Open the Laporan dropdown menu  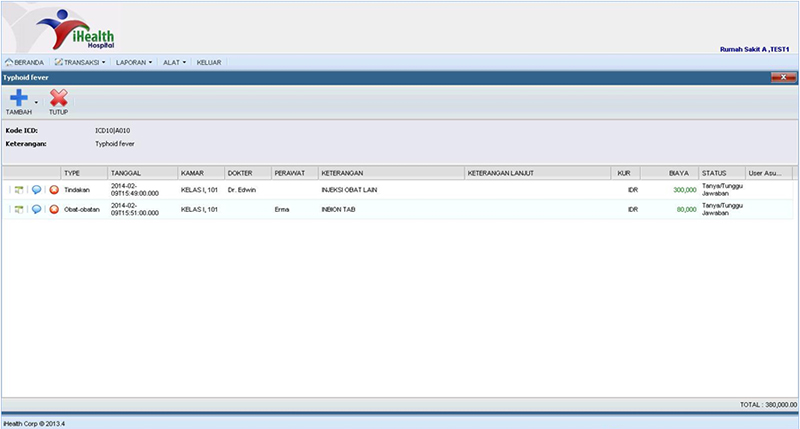pyautogui.click(x=134, y=62)
